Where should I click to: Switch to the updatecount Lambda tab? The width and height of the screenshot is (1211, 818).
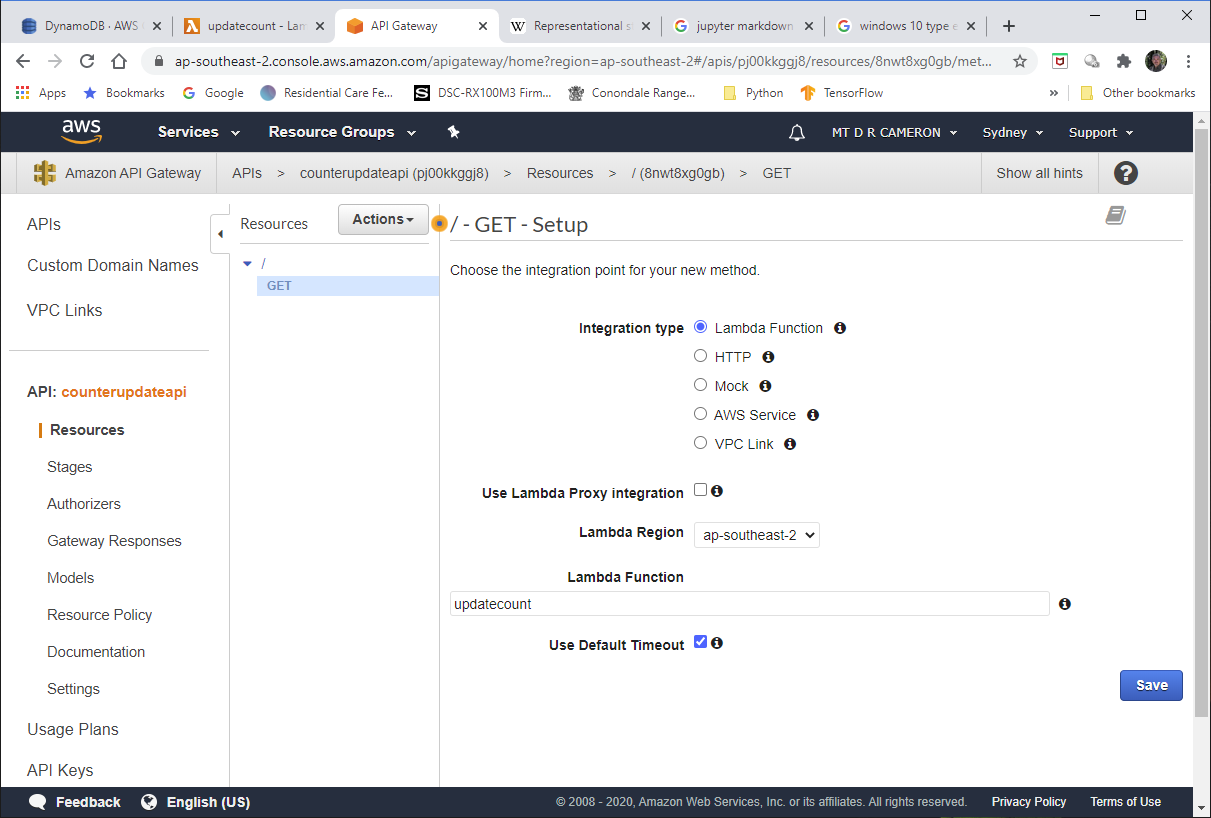(x=255, y=26)
